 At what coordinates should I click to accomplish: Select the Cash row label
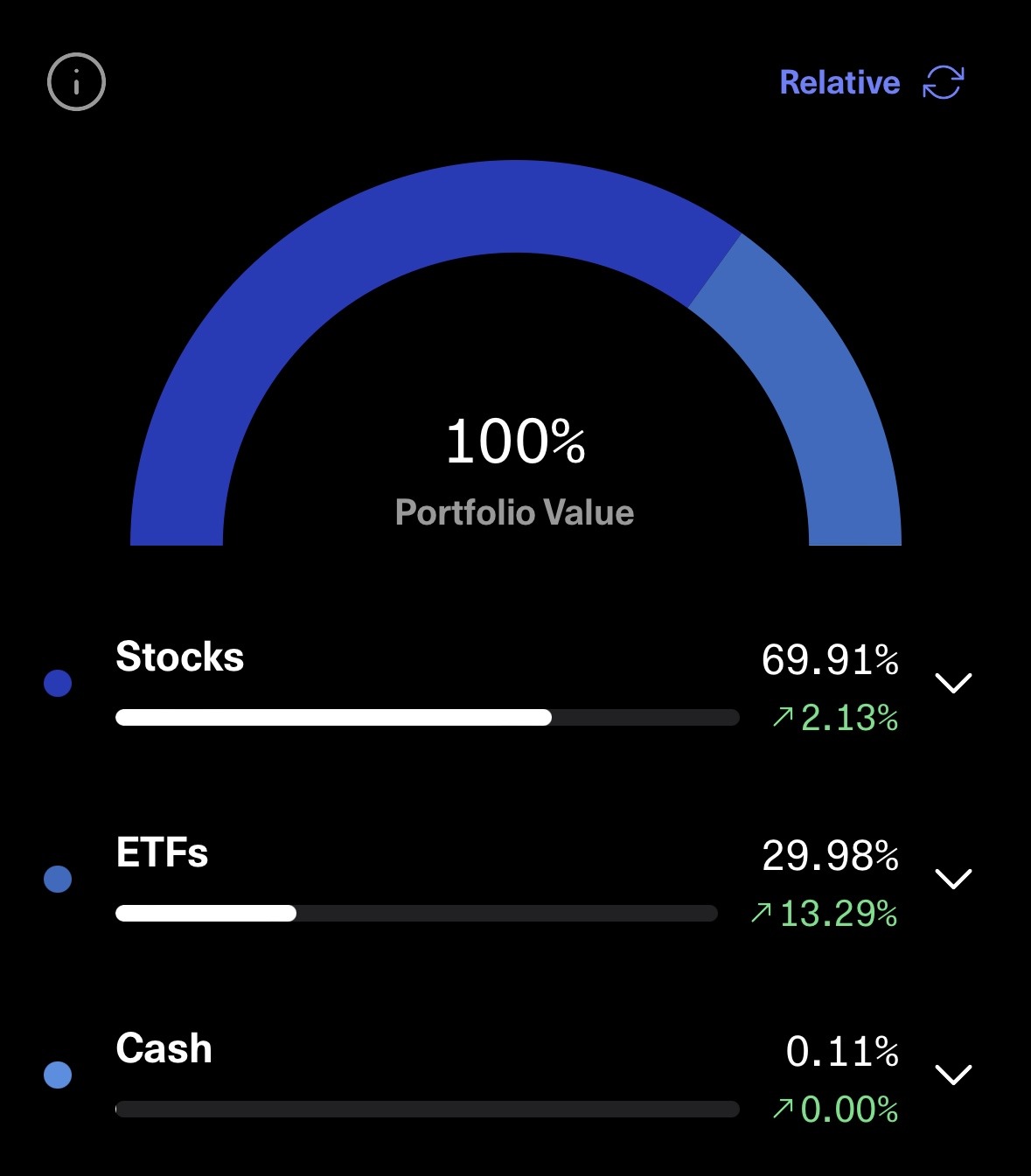coord(164,1048)
